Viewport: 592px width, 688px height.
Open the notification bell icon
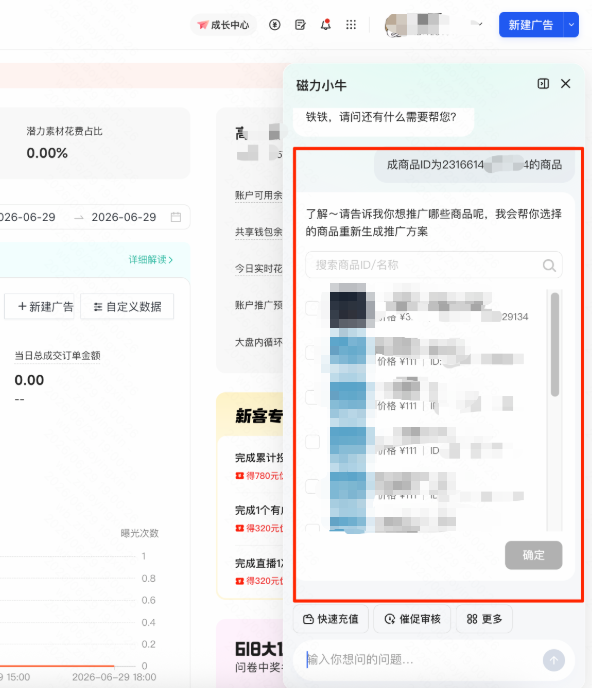[326, 25]
